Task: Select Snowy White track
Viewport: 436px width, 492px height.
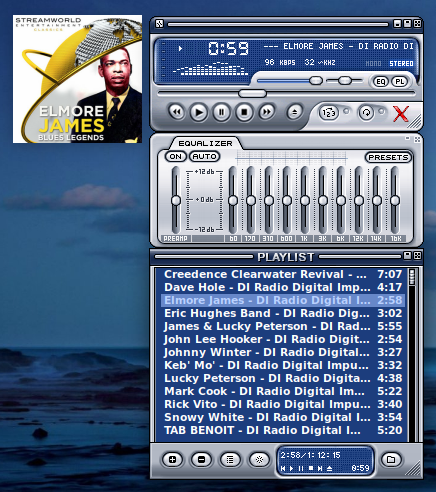Action: (x=283, y=417)
